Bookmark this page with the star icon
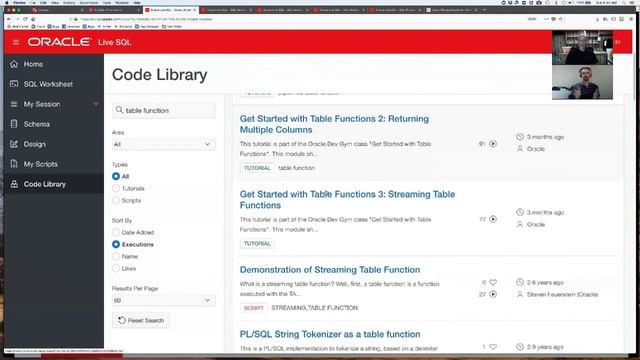 coord(560,19)
